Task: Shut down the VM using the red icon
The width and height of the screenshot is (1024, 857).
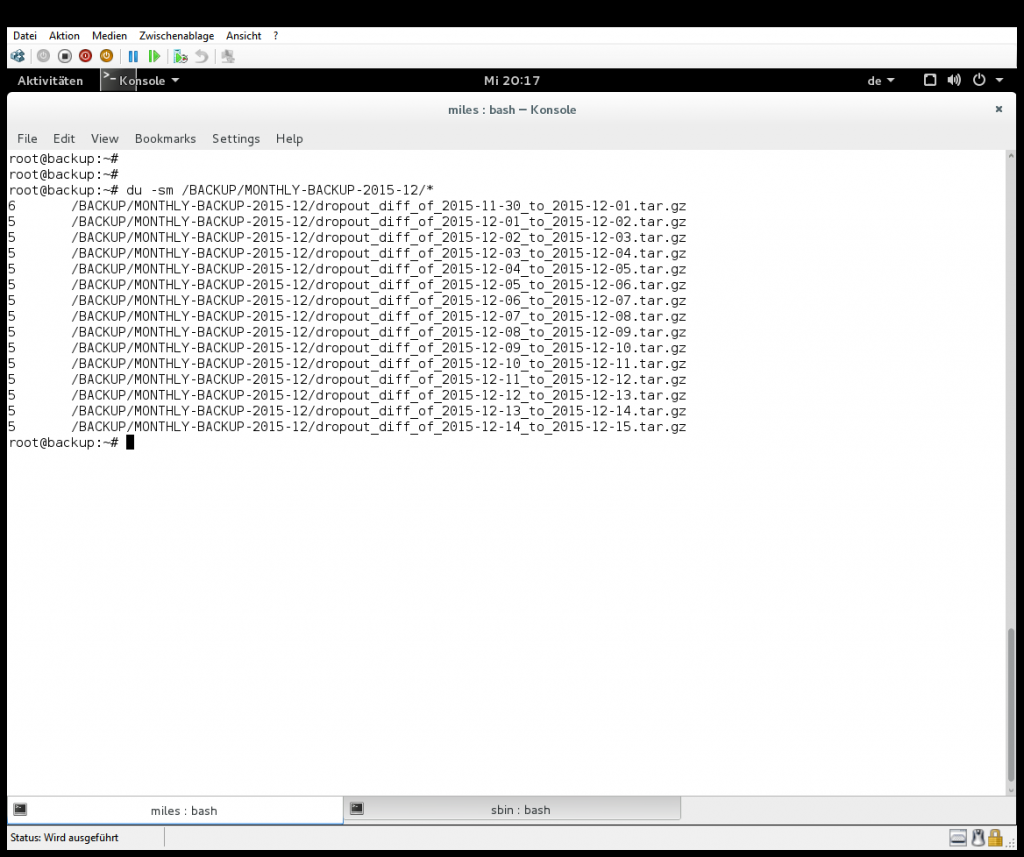Action: [x=86, y=56]
